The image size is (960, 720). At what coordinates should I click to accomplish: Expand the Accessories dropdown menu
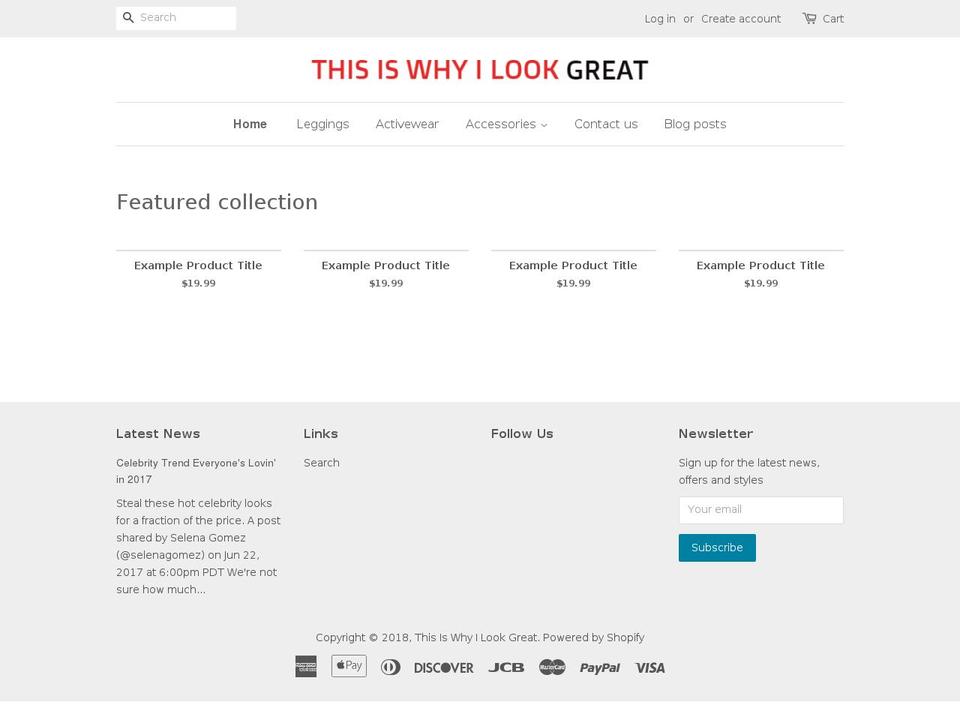pos(506,124)
